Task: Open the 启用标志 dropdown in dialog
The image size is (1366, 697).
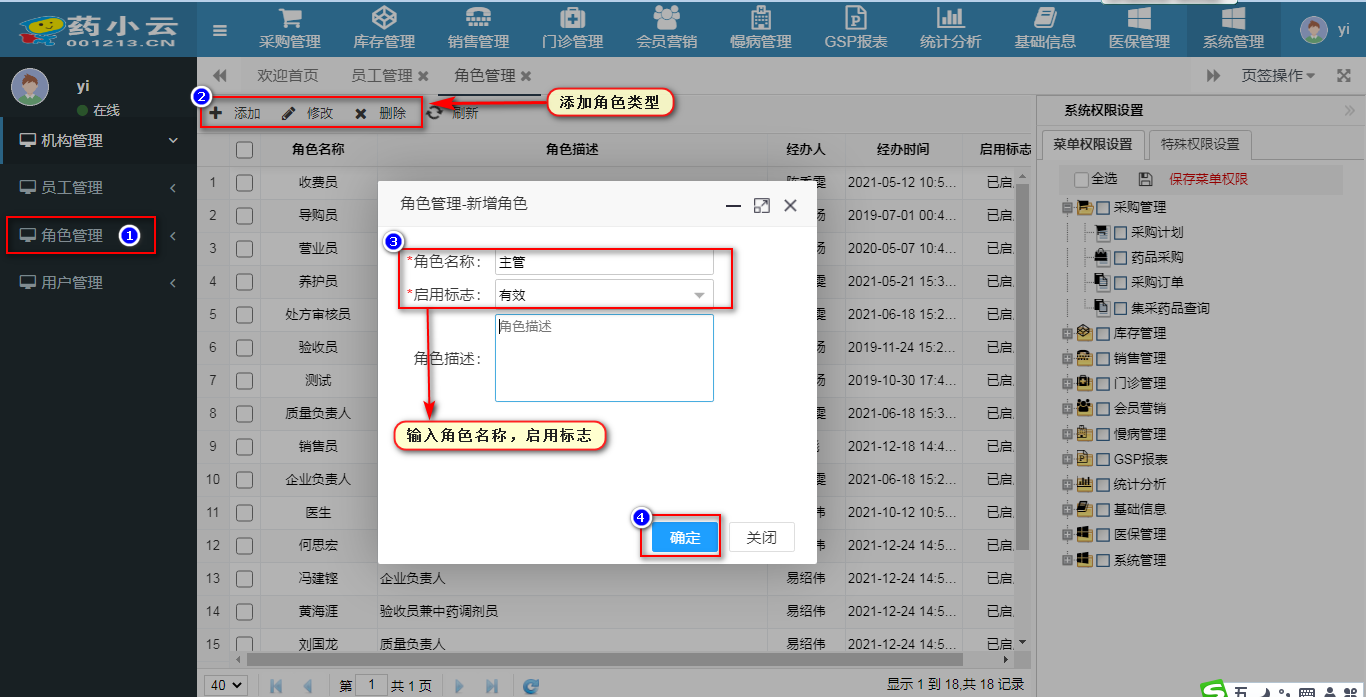Action: pos(700,295)
